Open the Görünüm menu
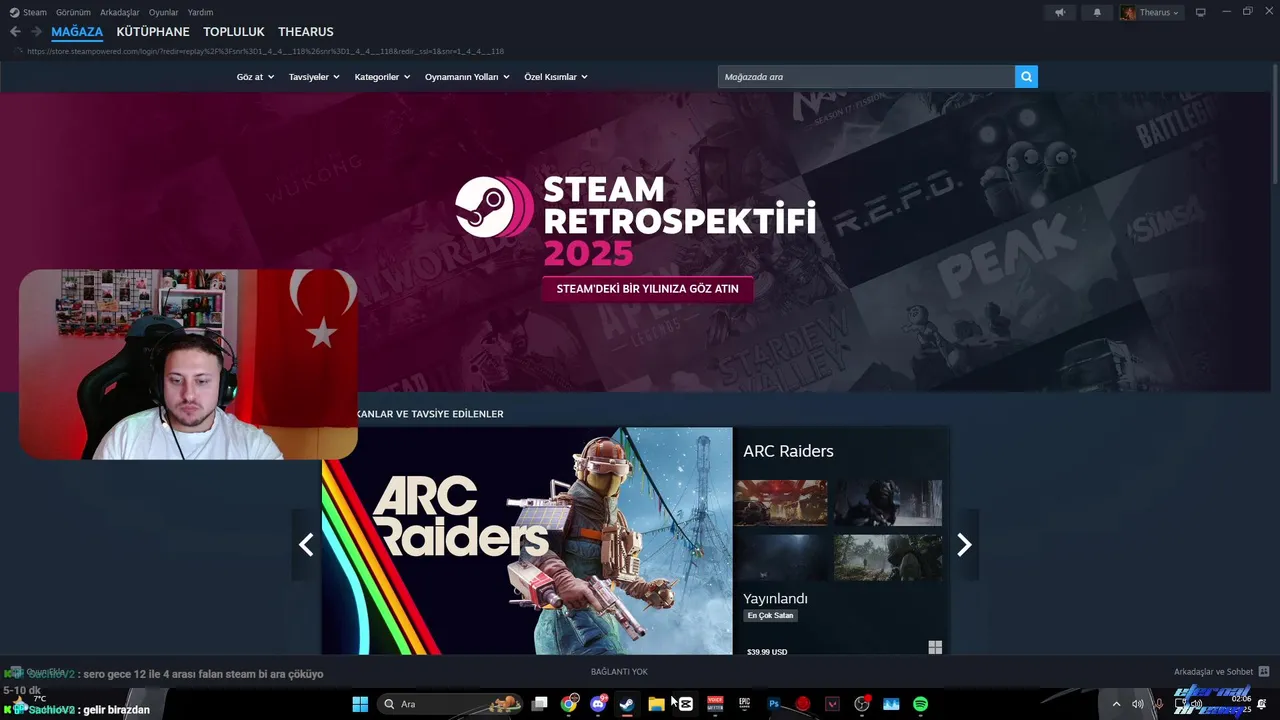The image size is (1280, 720). 73,12
